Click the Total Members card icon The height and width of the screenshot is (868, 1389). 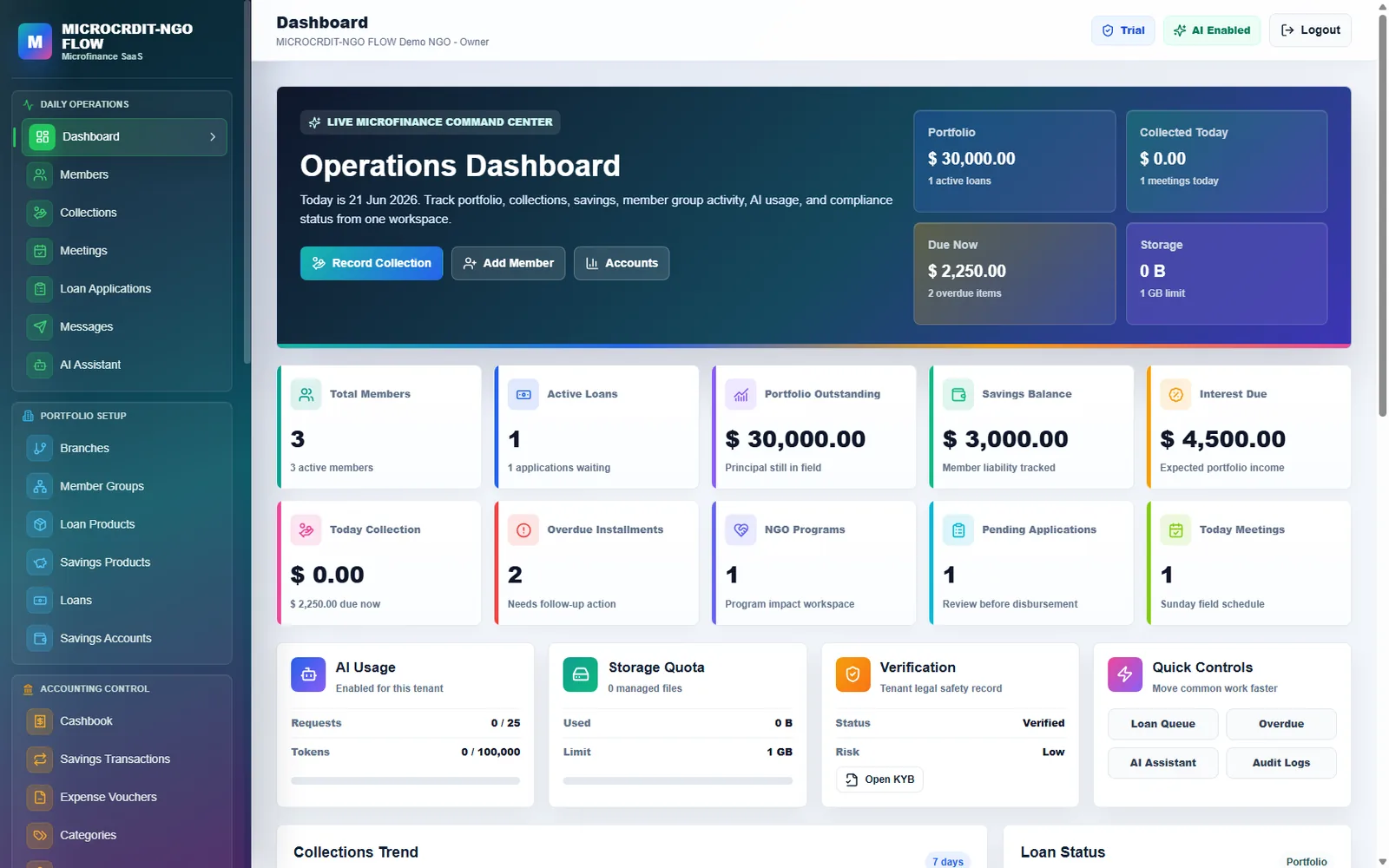click(306, 395)
